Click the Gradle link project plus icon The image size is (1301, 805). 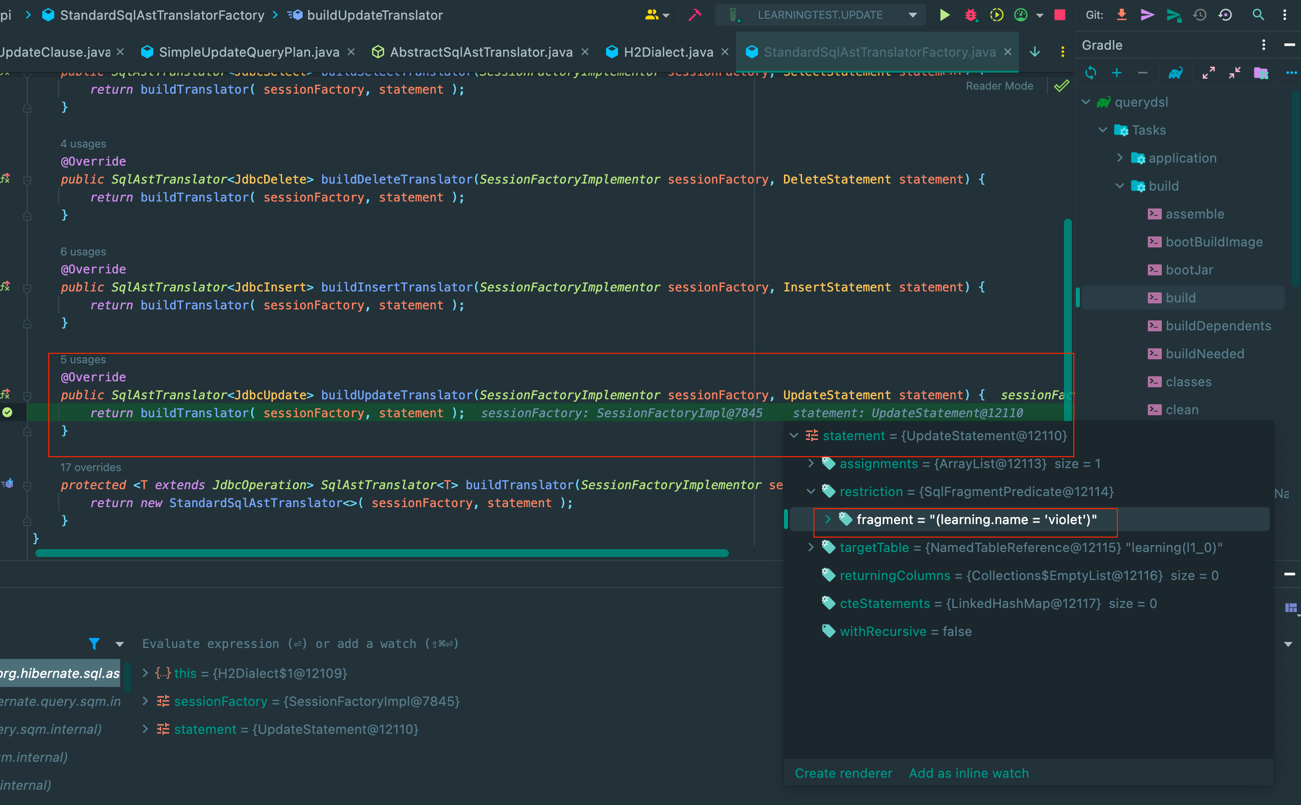coord(1117,73)
